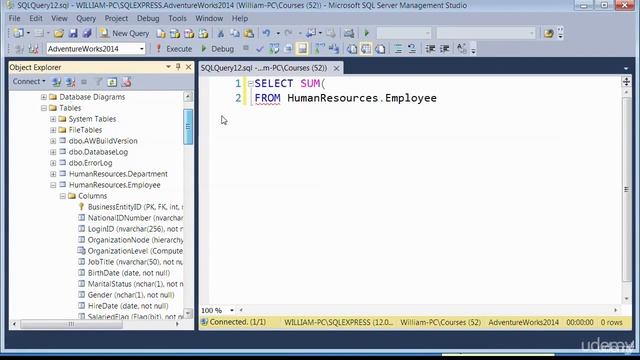Open the Query Options icon
The width and height of the screenshot is (640, 360).
pos(288,49)
